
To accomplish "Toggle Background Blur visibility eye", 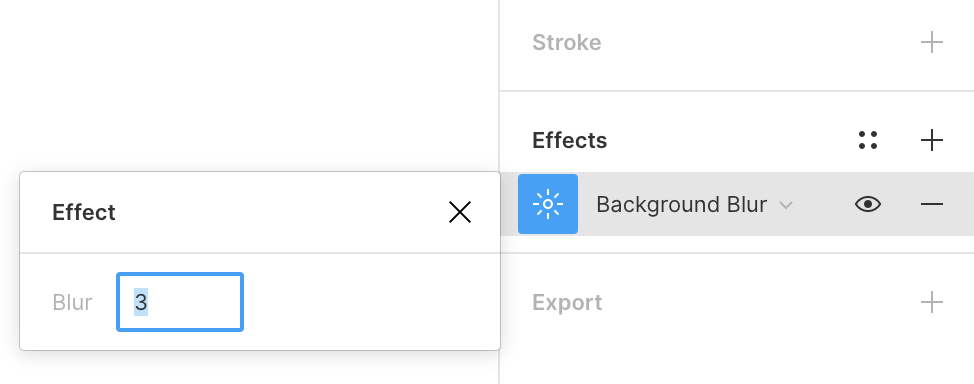I will tap(868, 204).
